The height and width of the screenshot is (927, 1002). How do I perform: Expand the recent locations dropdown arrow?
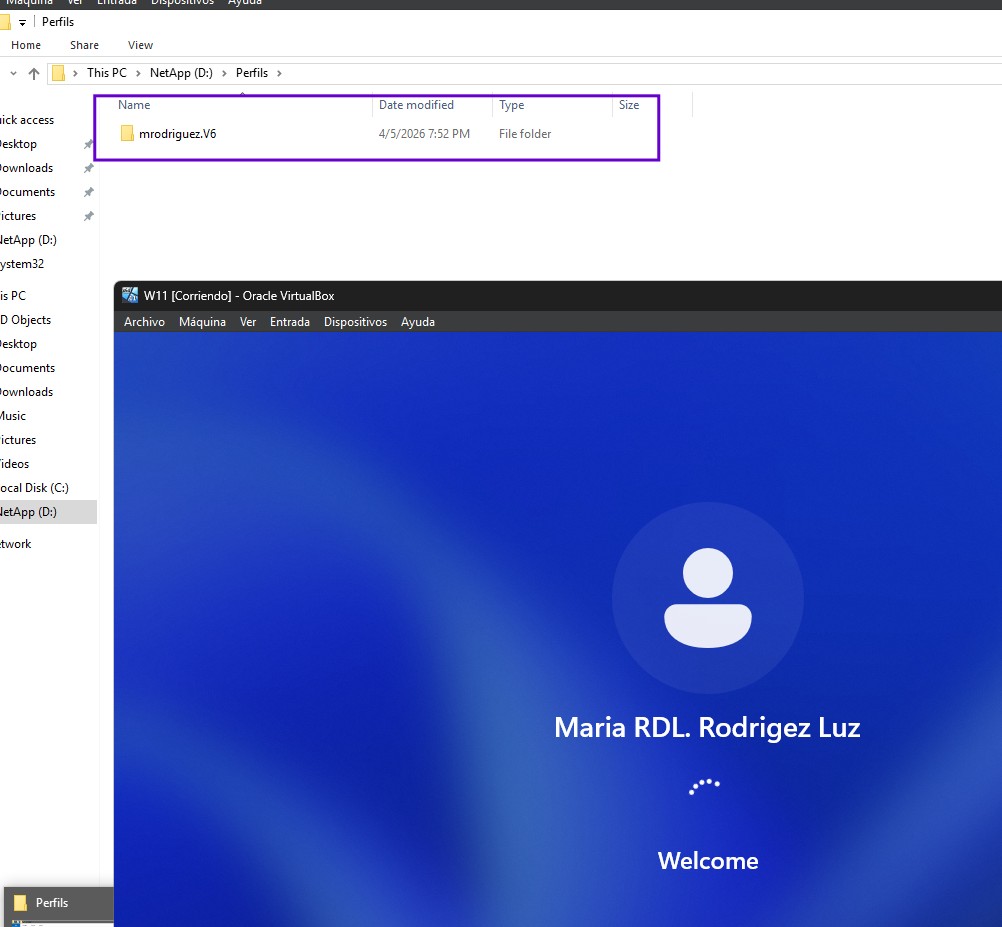(x=13, y=73)
